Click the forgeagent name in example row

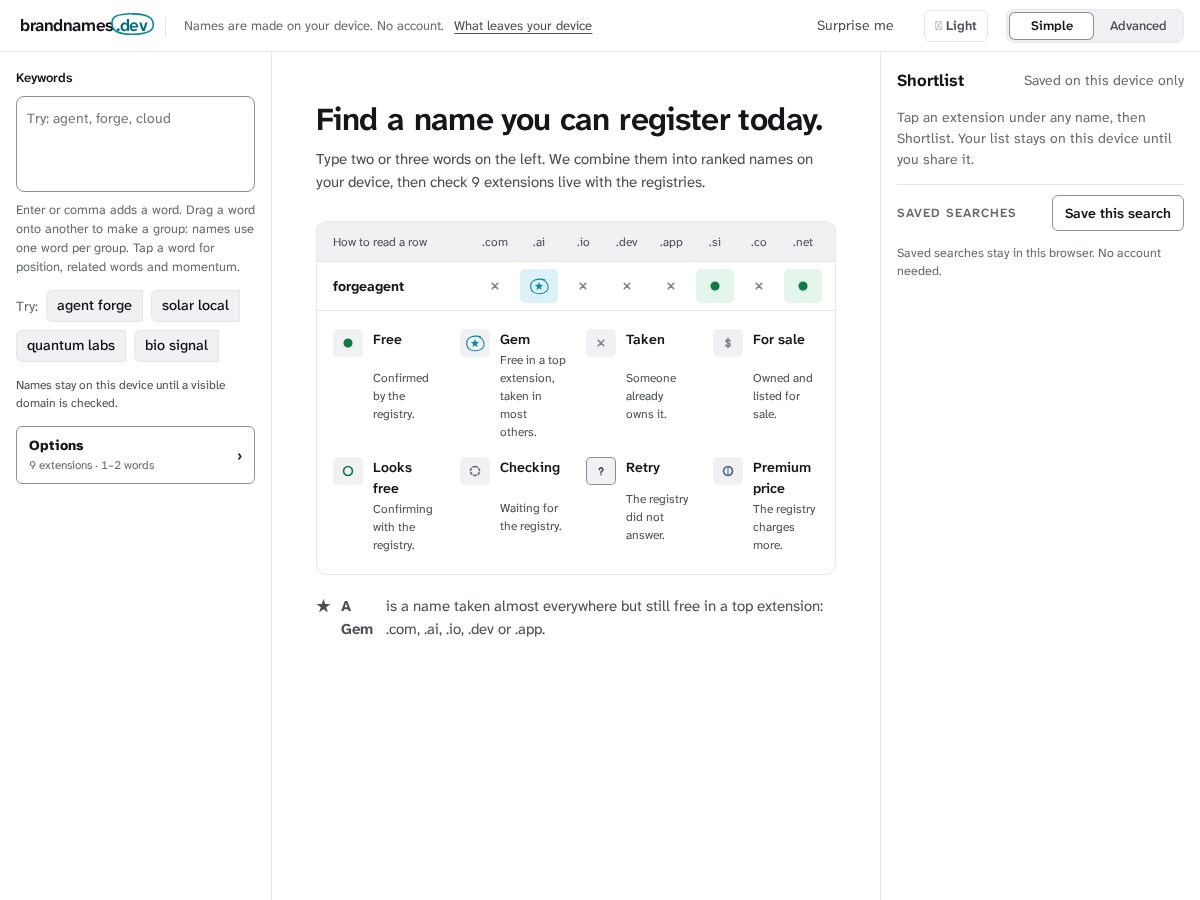pyautogui.click(x=369, y=286)
